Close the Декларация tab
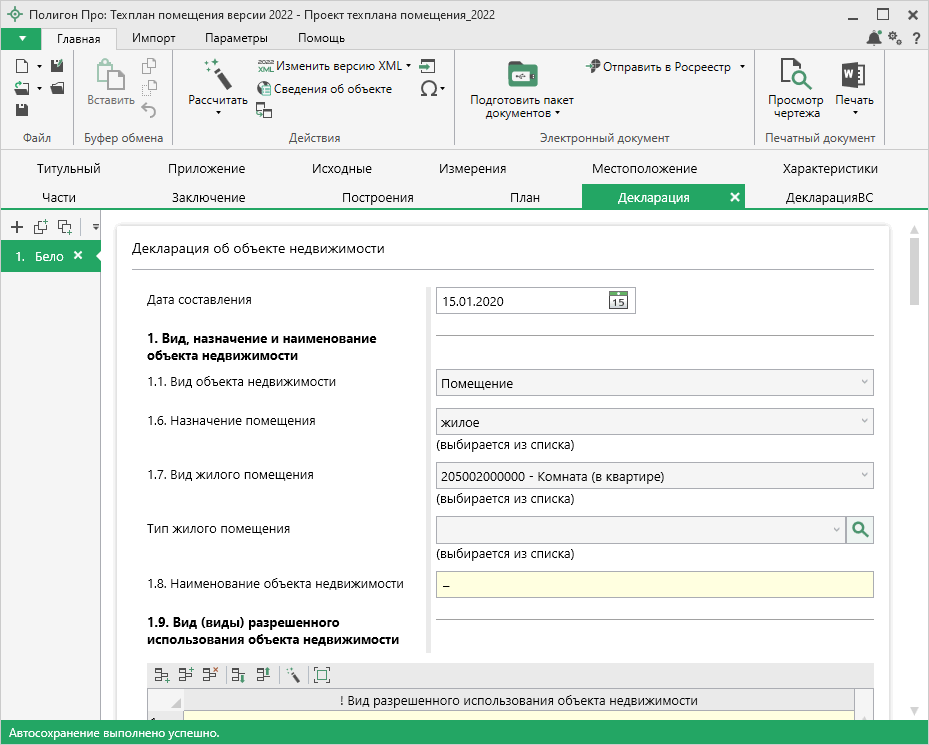 (x=735, y=197)
